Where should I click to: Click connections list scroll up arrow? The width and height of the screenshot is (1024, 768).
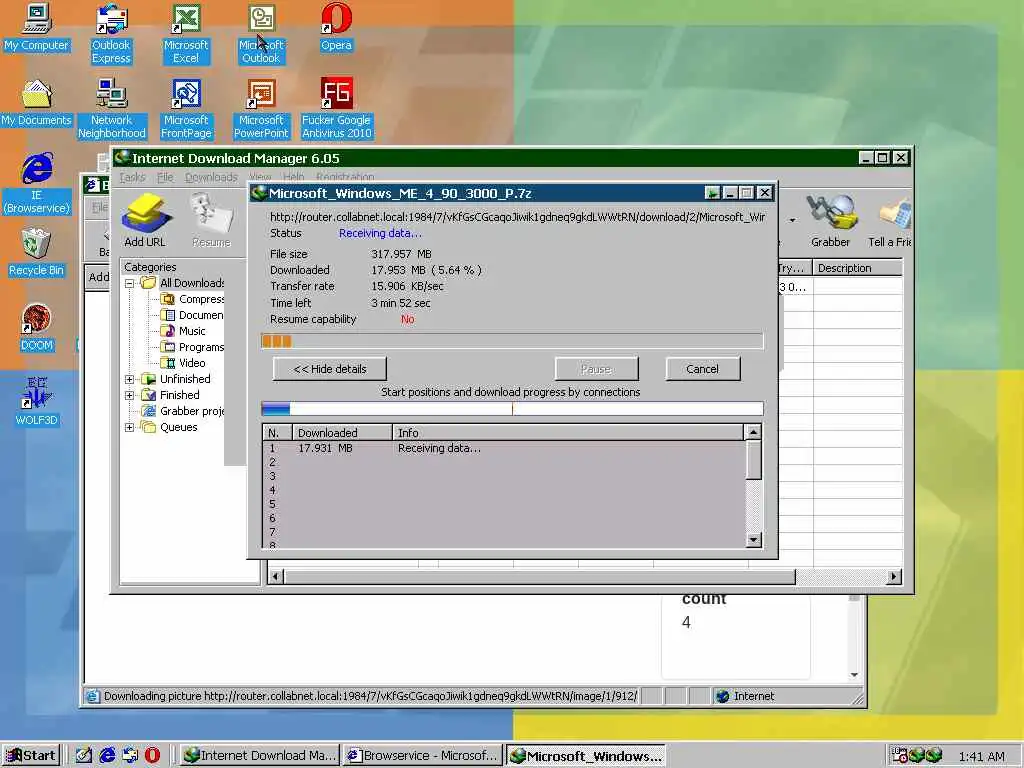click(753, 432)
